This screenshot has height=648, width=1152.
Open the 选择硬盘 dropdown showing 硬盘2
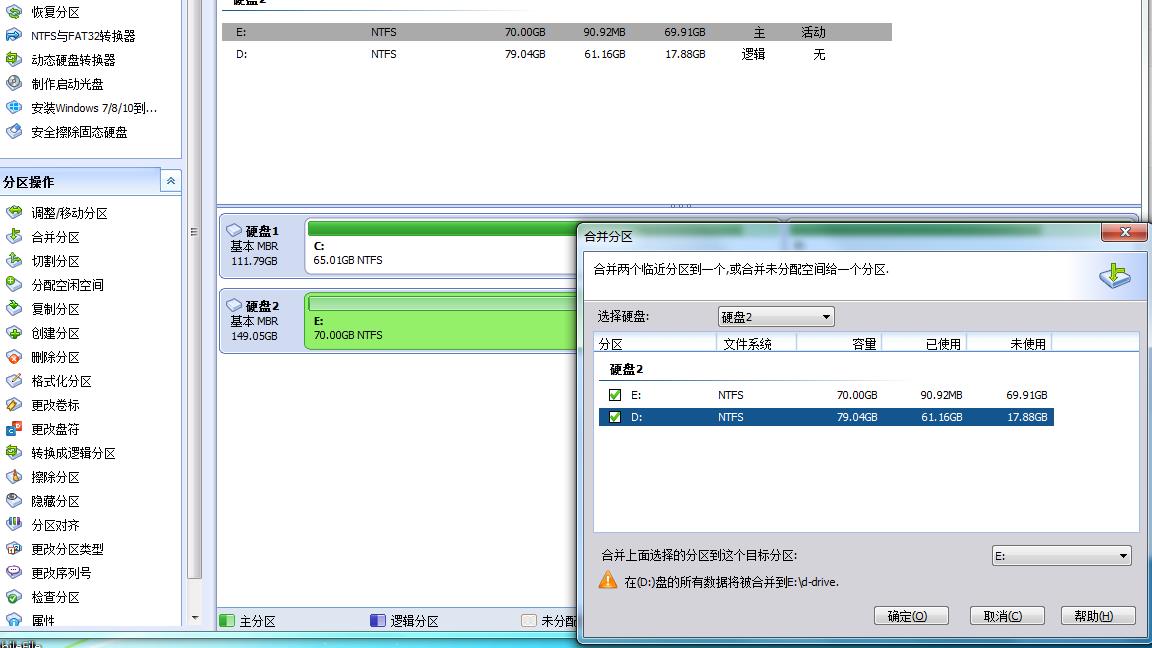tap(776, 317)
